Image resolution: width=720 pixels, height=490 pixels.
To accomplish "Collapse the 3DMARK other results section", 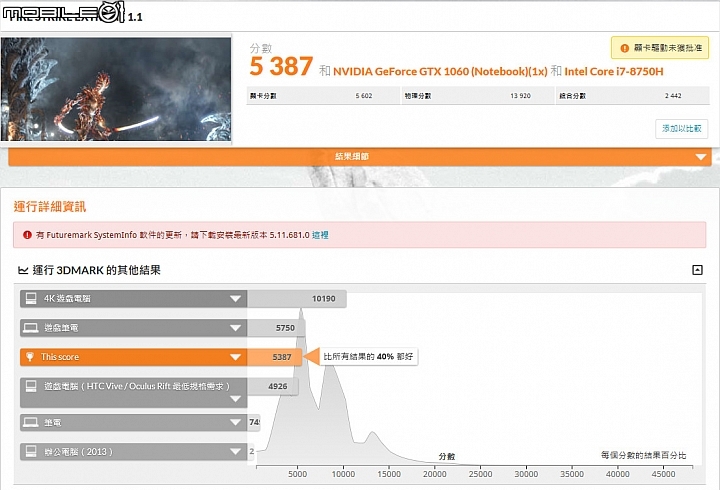I will pyautogui.click(x=697, y=270).
